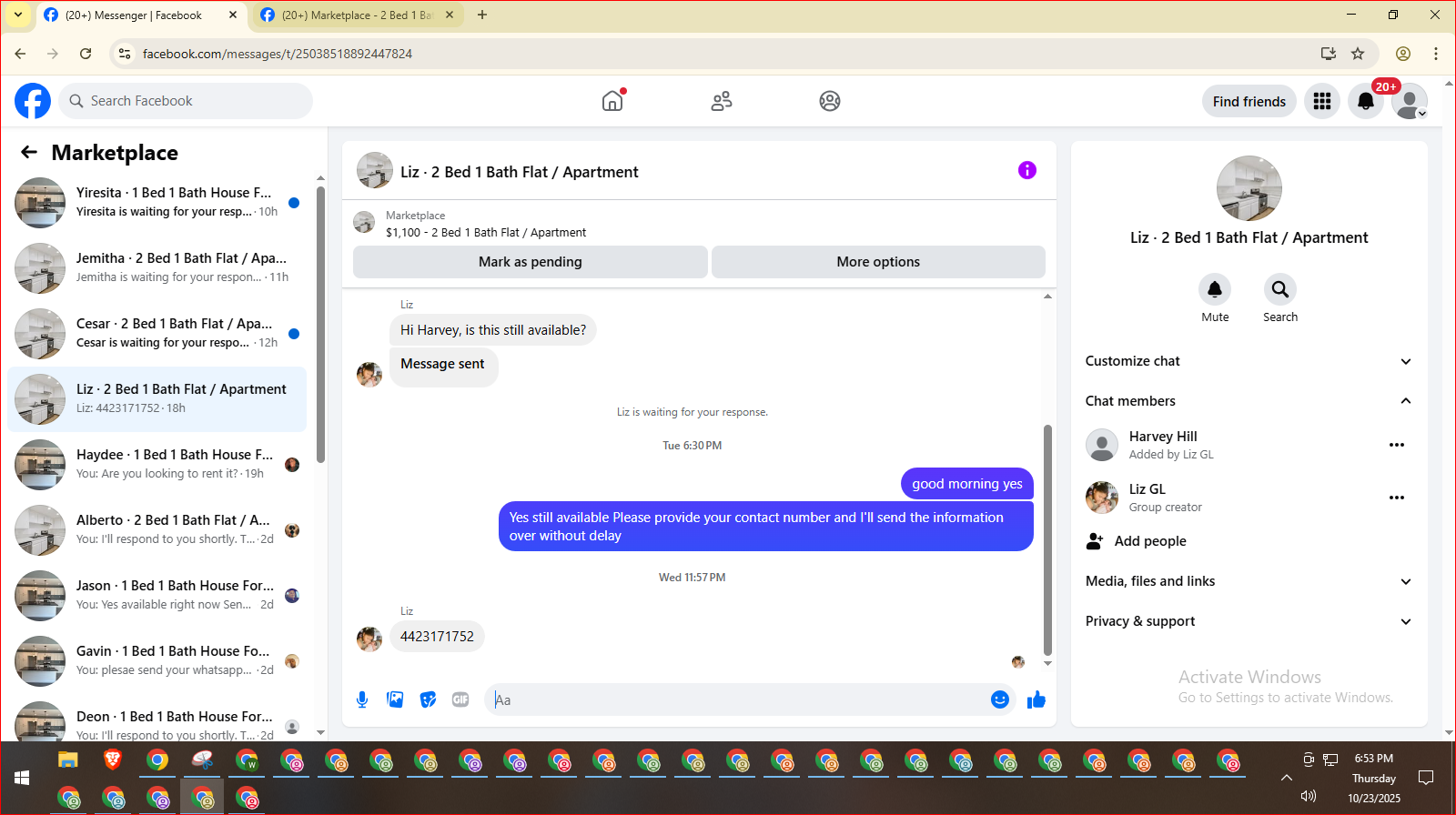
Task: Open the browser install app icon
Action: [1329, 54]
